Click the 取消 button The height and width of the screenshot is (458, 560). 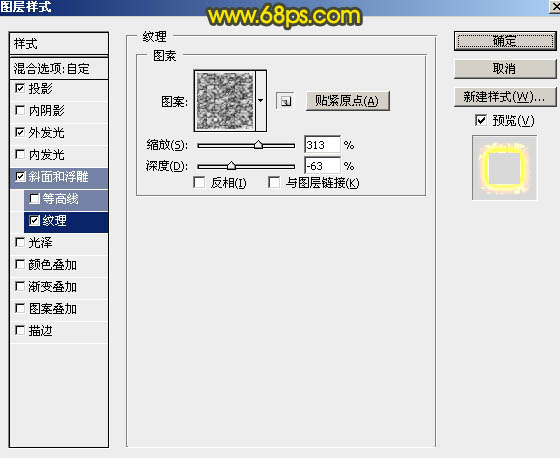pyautogui.click(x=505, y=69)
